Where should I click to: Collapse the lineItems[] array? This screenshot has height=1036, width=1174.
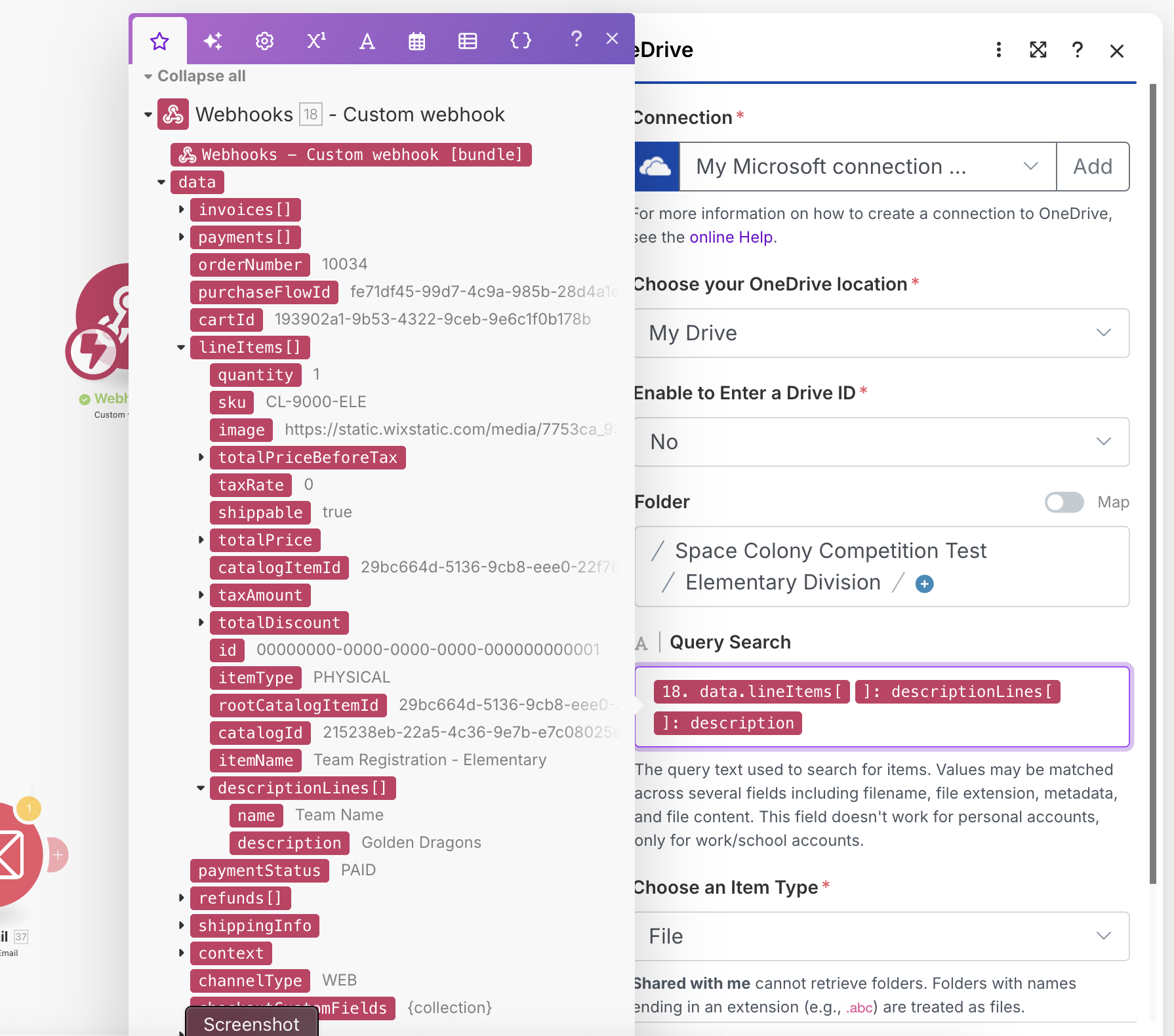point(181,348)
